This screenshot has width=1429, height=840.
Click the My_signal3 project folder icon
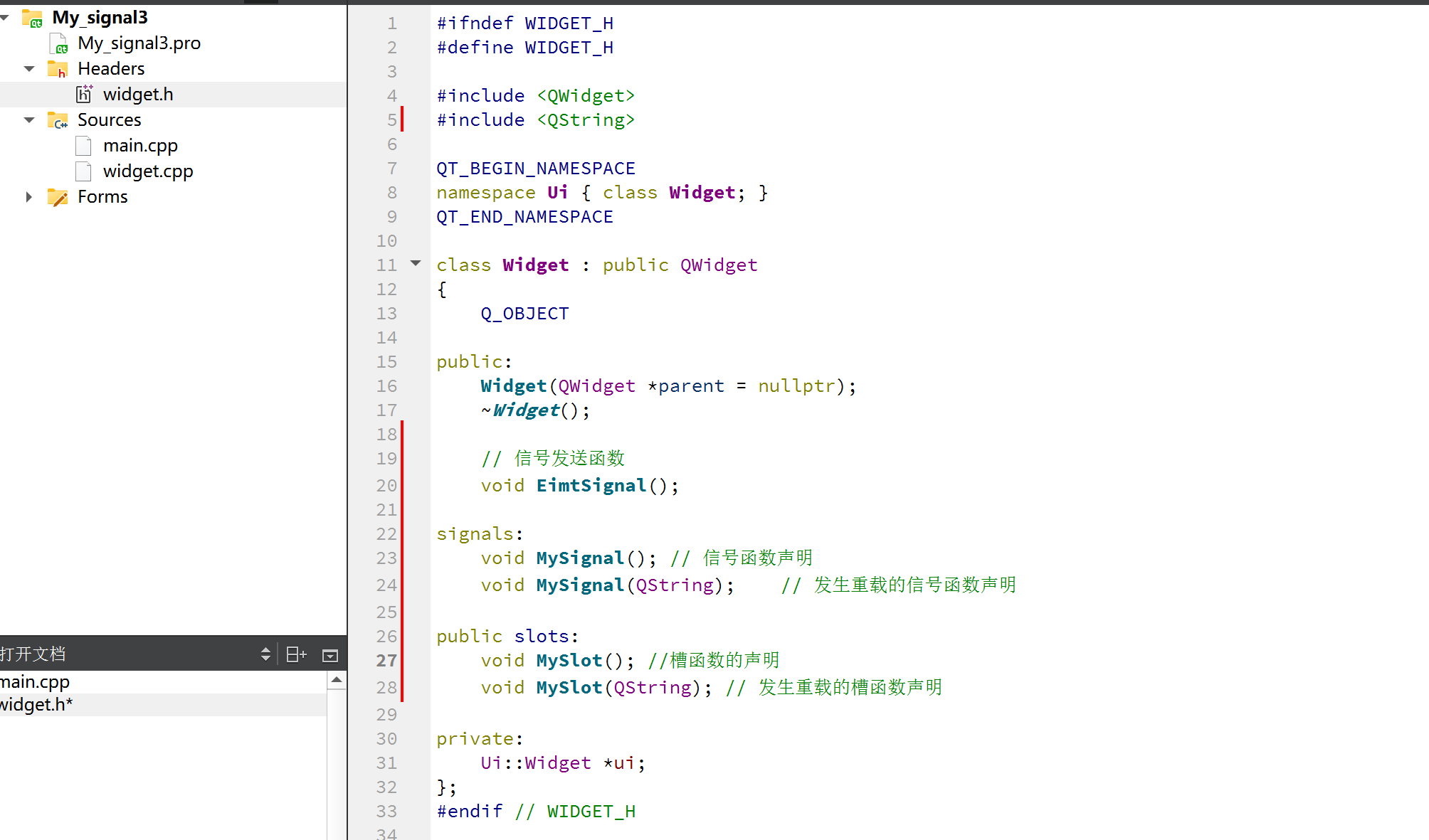[x=33, y=18]
